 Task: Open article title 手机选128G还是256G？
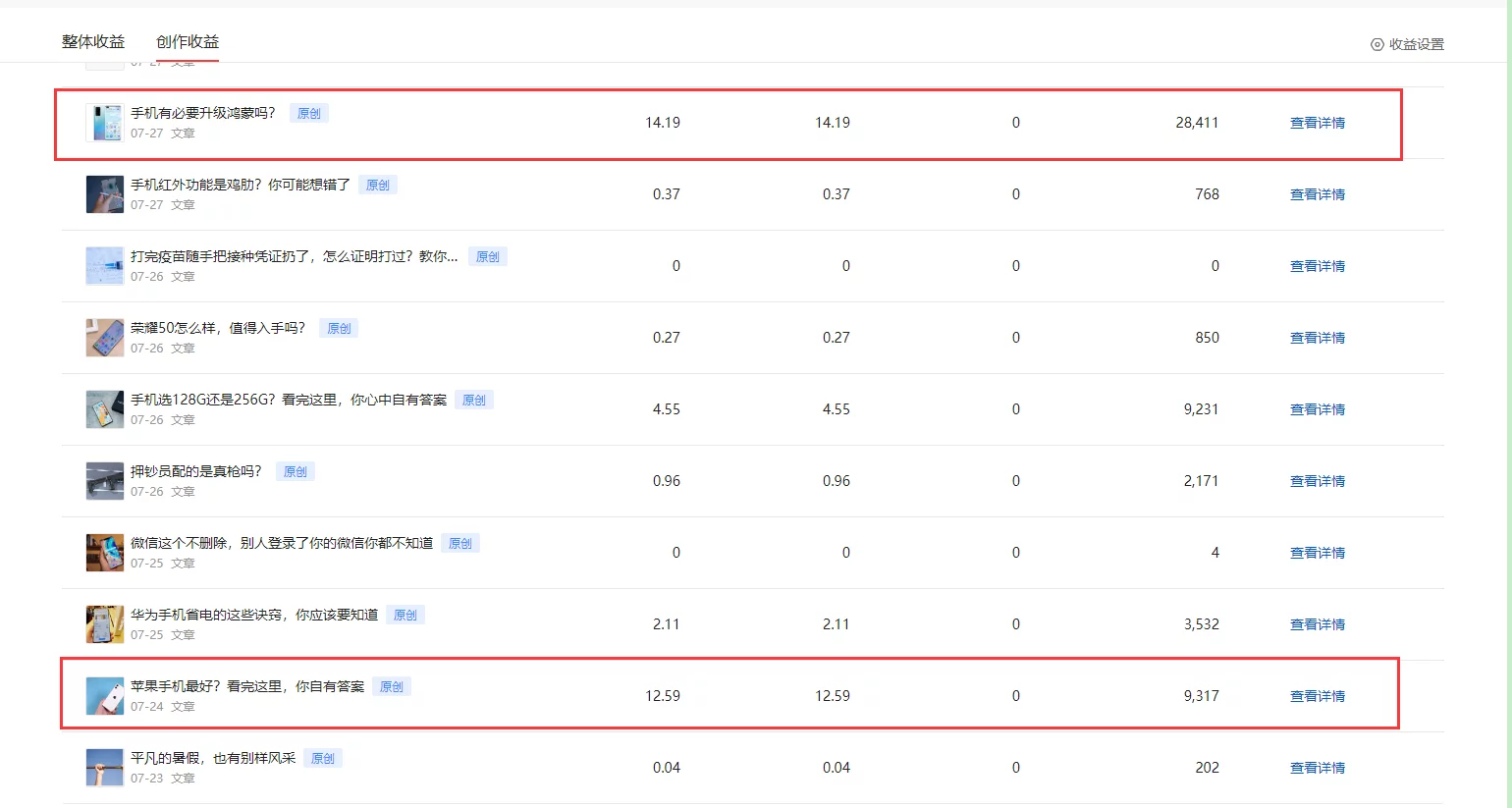[289, 400]
